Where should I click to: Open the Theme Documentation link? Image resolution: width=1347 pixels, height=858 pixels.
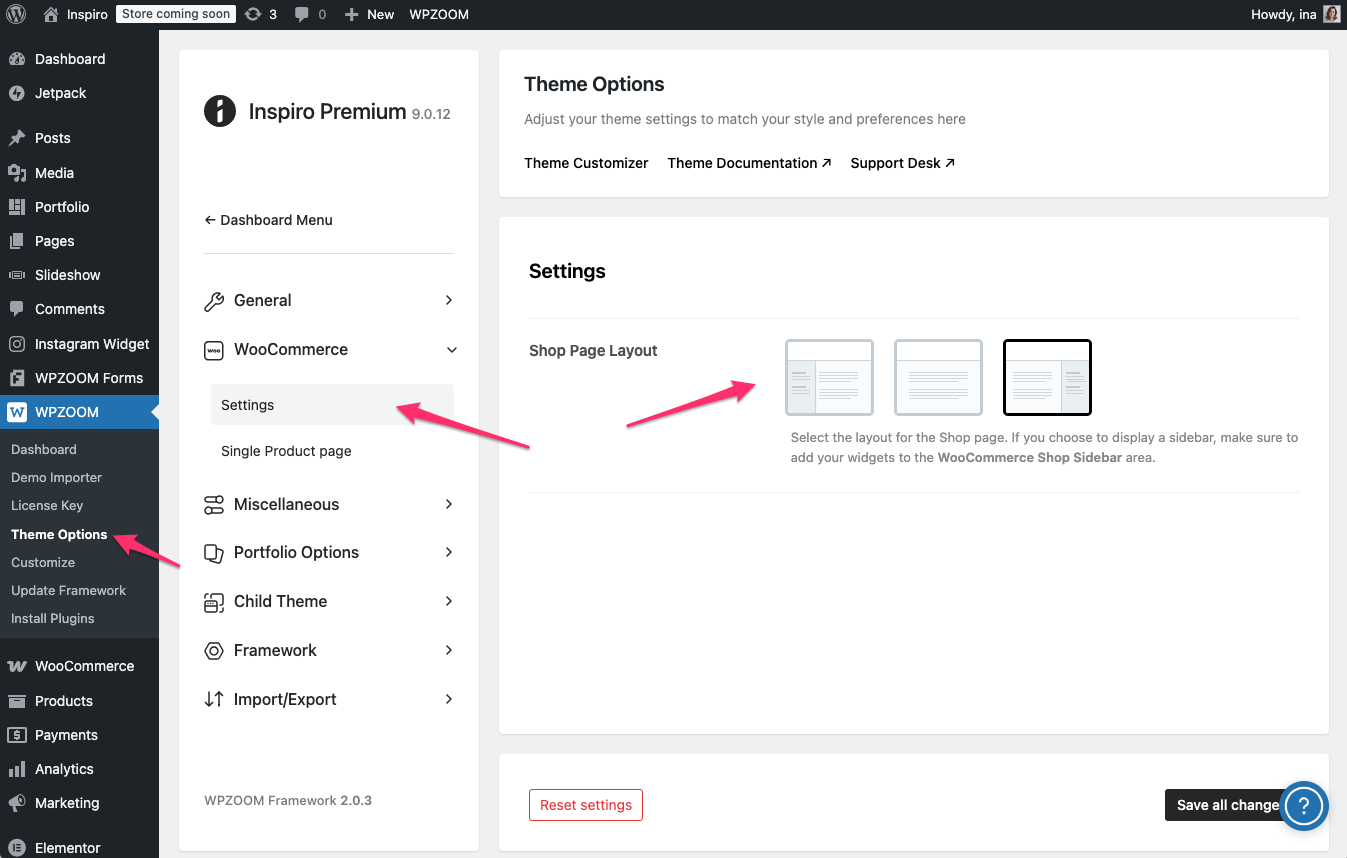[749, 163]
